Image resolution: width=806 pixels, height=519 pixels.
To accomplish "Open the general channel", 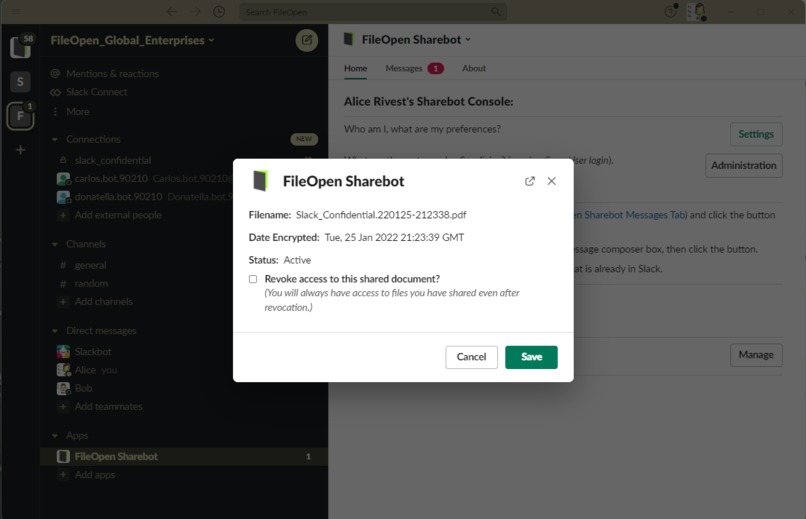I will coord(90,265).
